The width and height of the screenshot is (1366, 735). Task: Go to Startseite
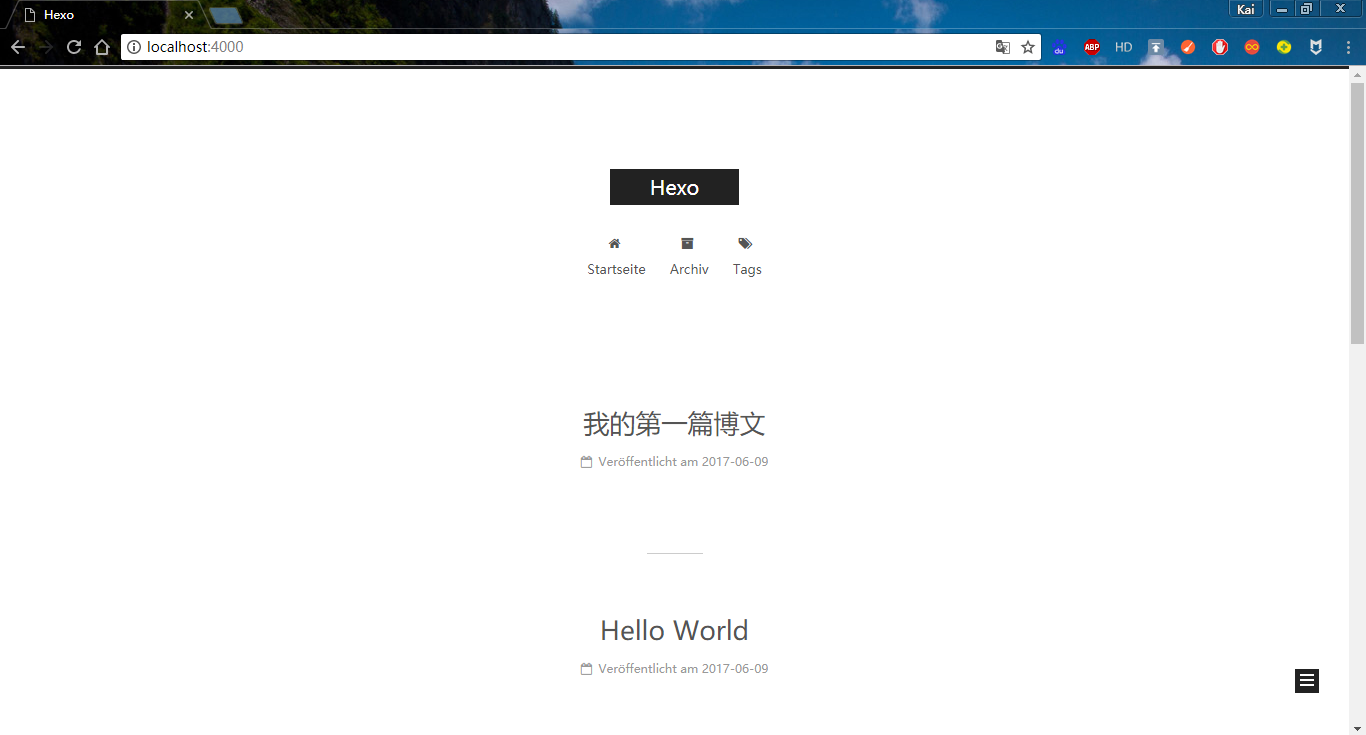(616, 269)
